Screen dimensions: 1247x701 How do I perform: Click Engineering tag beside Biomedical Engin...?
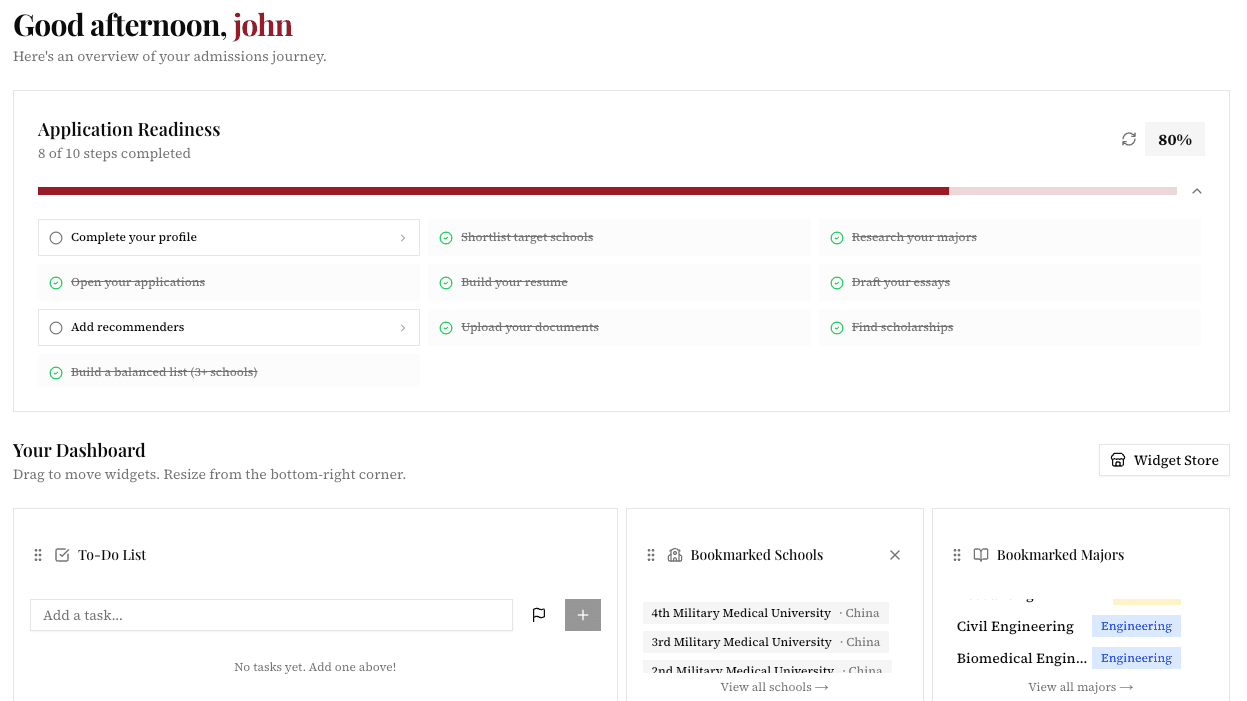point(1136,658)
